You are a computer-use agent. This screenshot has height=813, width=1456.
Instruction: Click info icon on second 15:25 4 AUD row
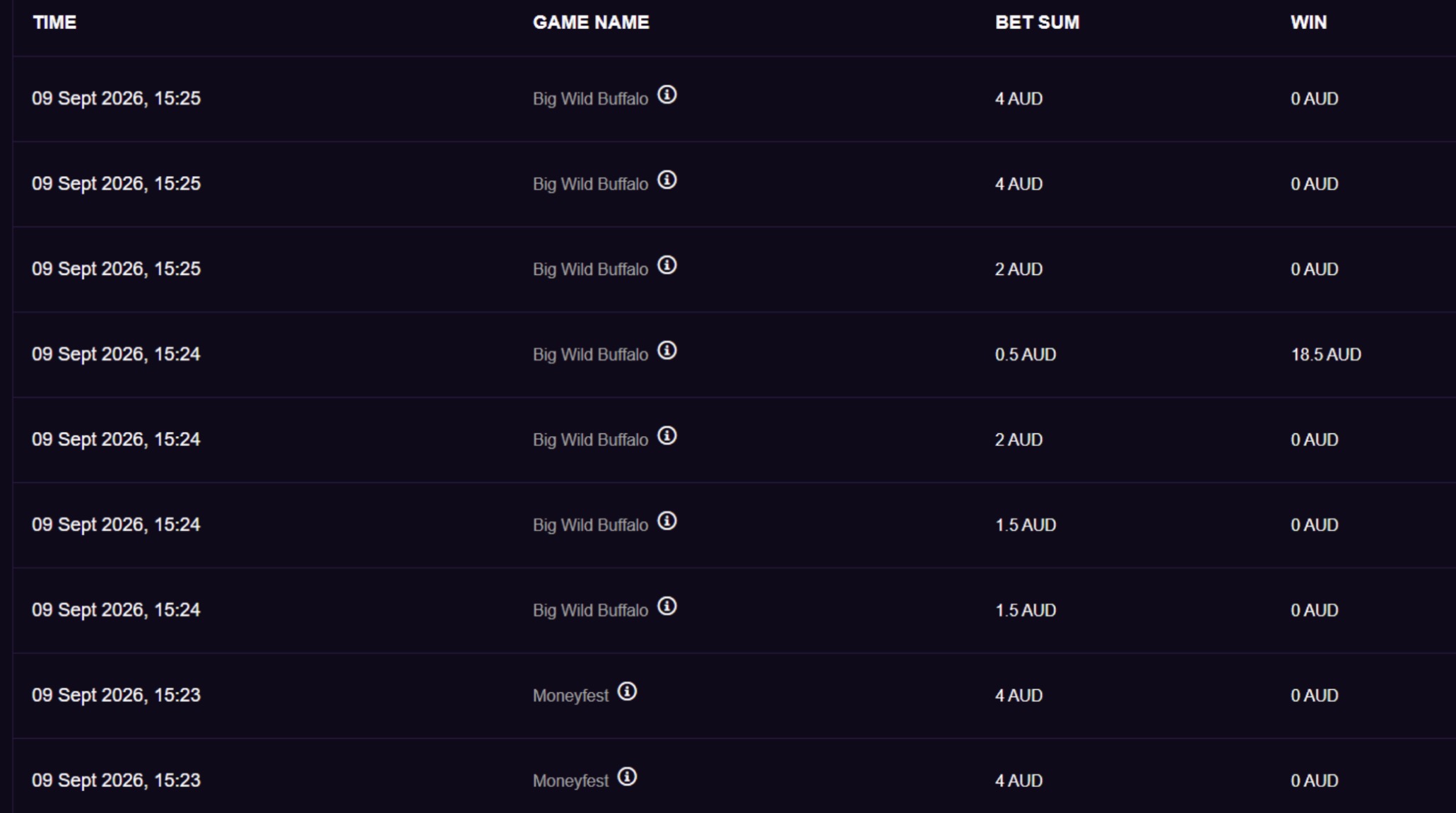pyautogui.click(x=667, y=180)
